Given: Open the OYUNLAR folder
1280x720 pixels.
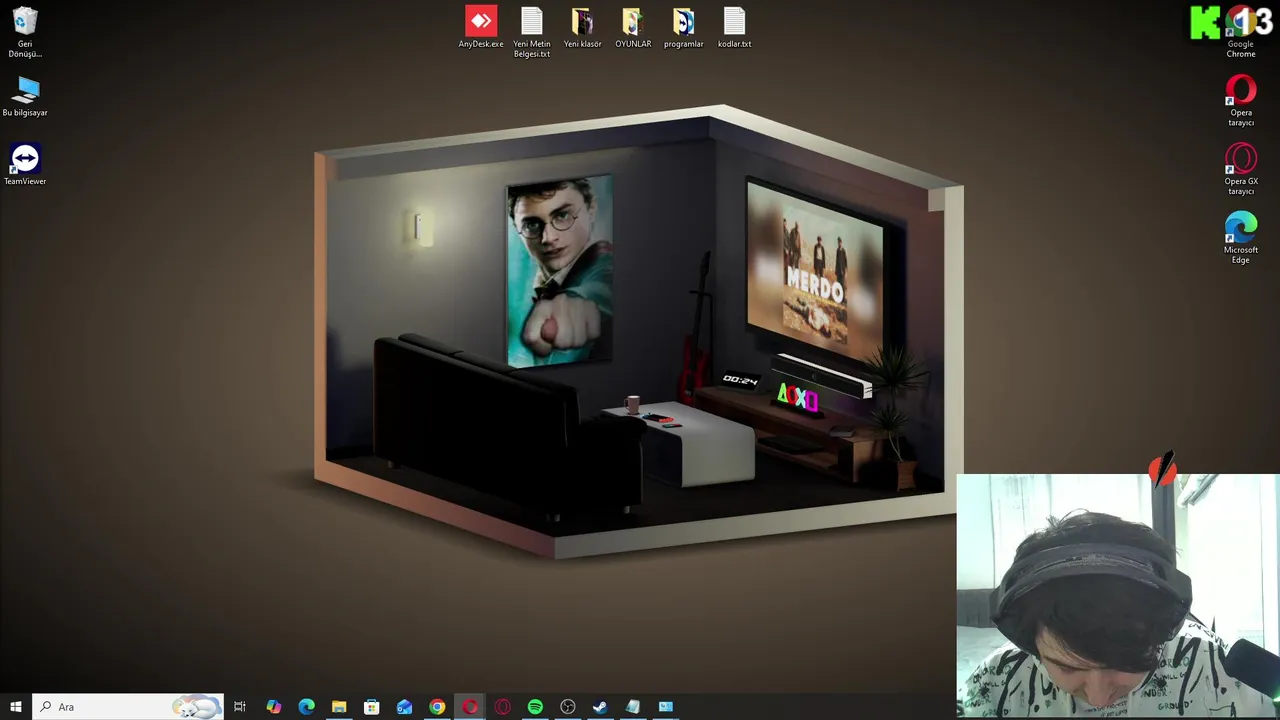Looking at the screenshot, I should tap(633, 27).
